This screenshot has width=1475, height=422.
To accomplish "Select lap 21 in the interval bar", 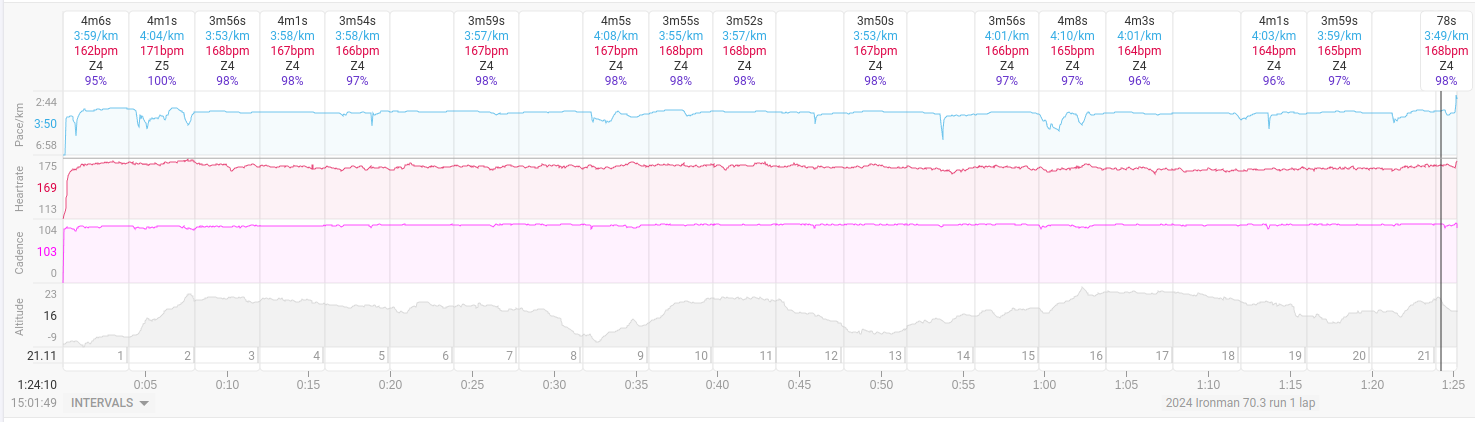I will tap(1404, 356).
